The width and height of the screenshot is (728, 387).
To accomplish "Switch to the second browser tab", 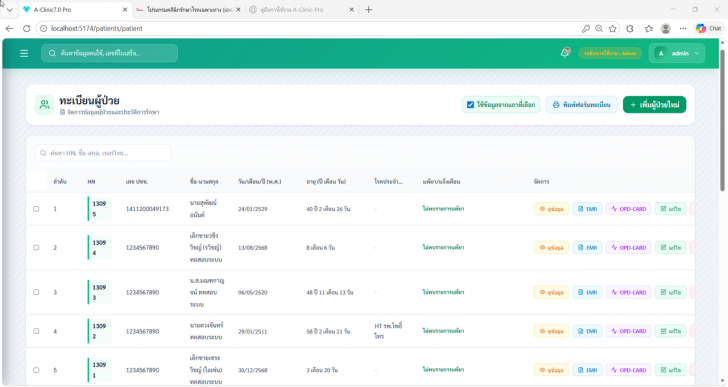I will (x=189, y=10).
